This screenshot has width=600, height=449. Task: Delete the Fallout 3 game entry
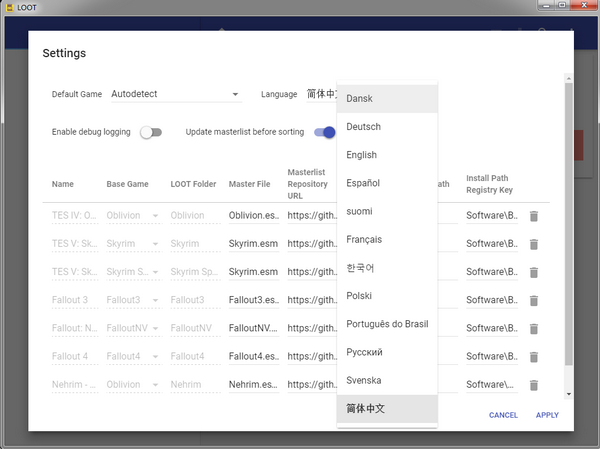534,300
